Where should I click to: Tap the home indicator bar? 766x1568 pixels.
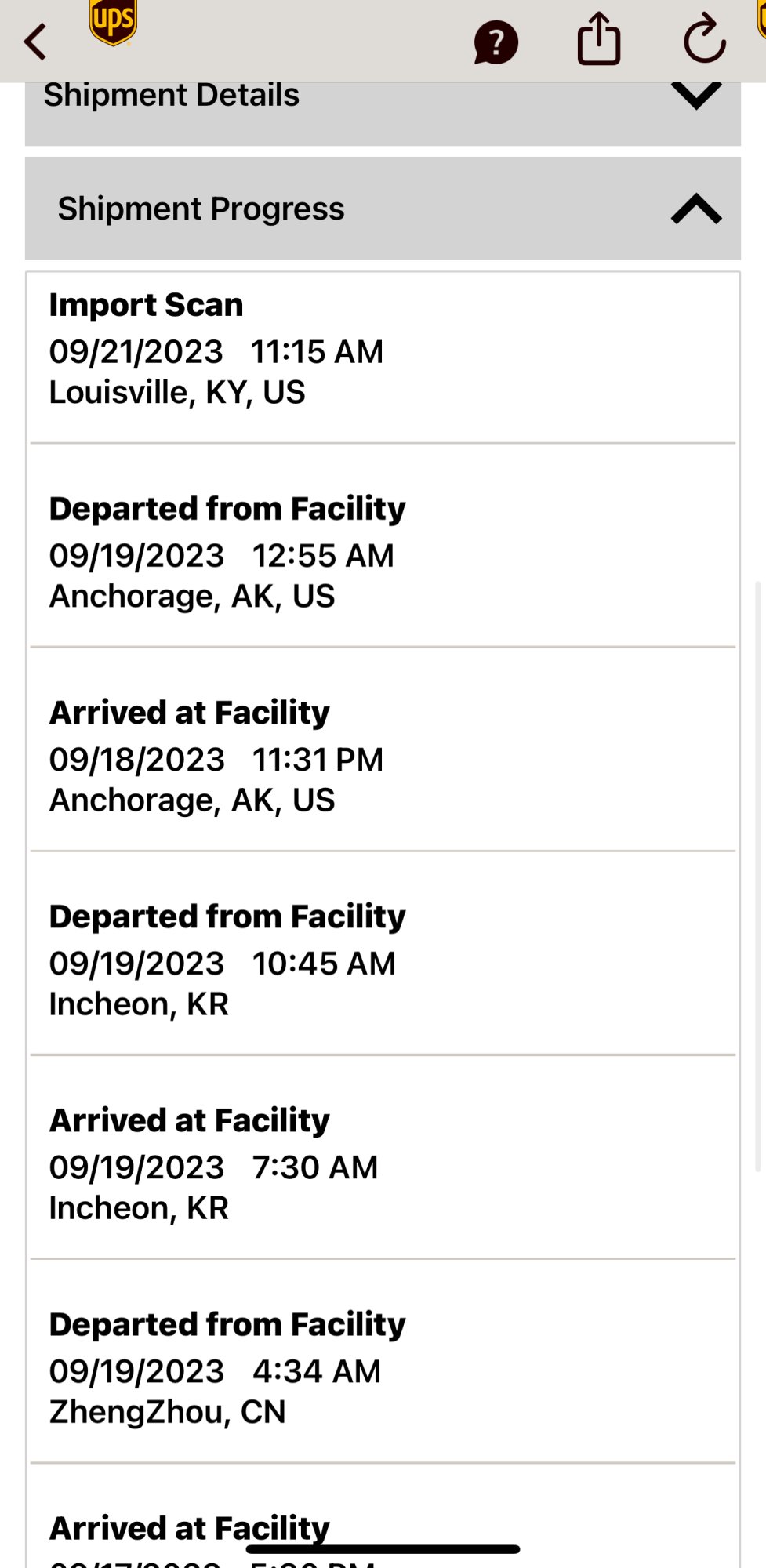click(383, 1549)
